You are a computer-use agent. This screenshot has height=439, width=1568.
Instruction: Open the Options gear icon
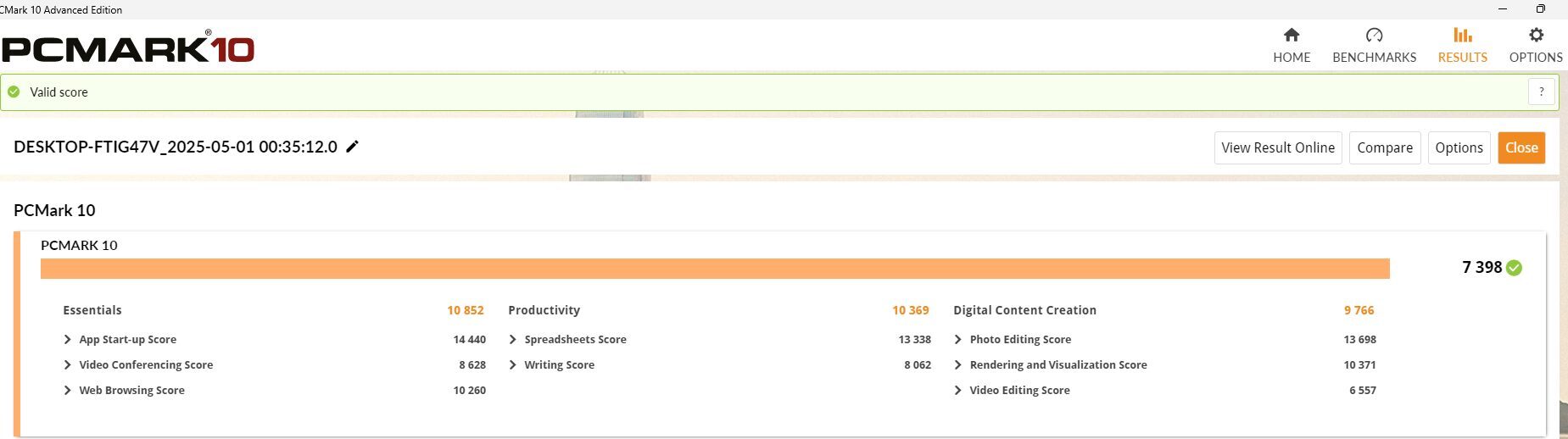click(1536, 35)
